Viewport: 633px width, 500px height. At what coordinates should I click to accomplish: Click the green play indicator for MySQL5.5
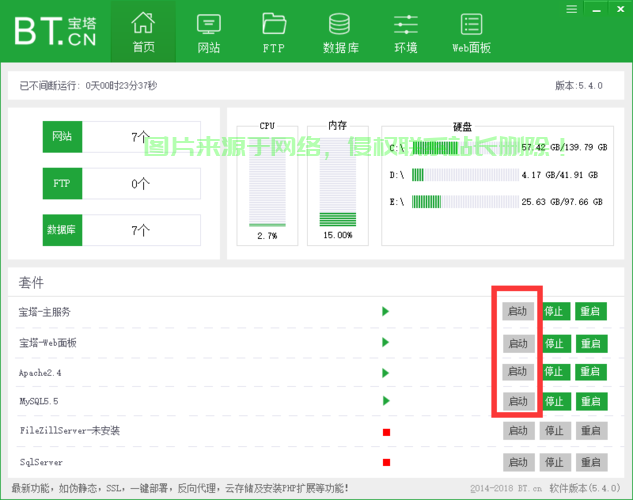(x=386, y=401)
